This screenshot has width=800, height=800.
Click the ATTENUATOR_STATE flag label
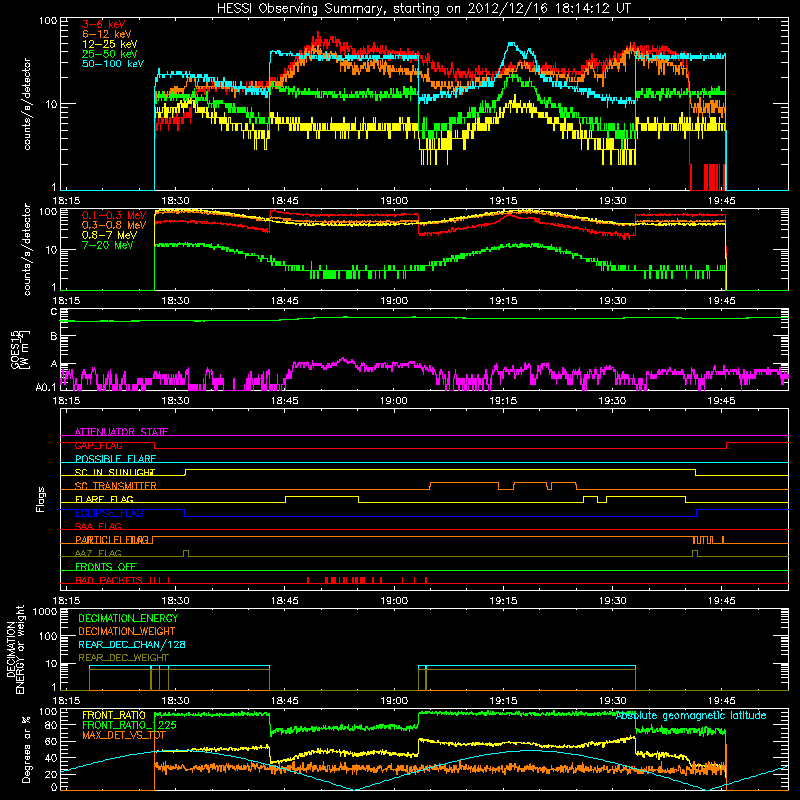(121, 432)
